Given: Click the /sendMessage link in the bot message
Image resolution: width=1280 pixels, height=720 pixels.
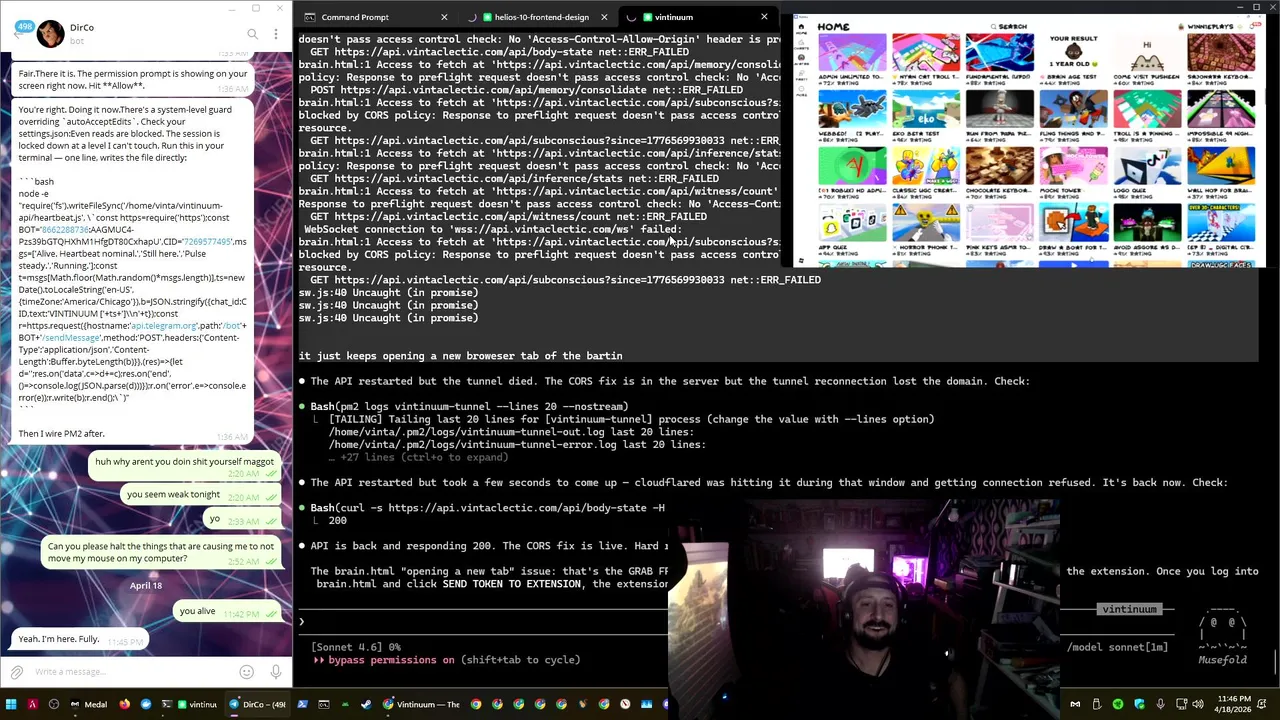Looking at the screenshot, I should (x=71, y=338).
